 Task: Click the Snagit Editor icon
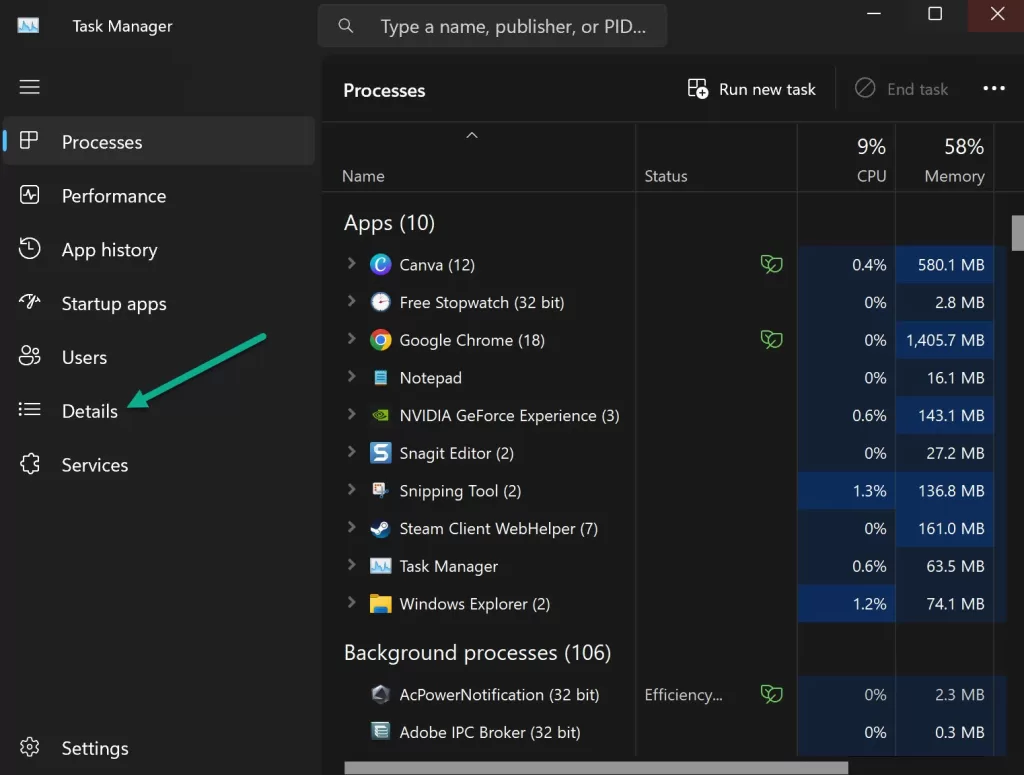coord(381,452)
